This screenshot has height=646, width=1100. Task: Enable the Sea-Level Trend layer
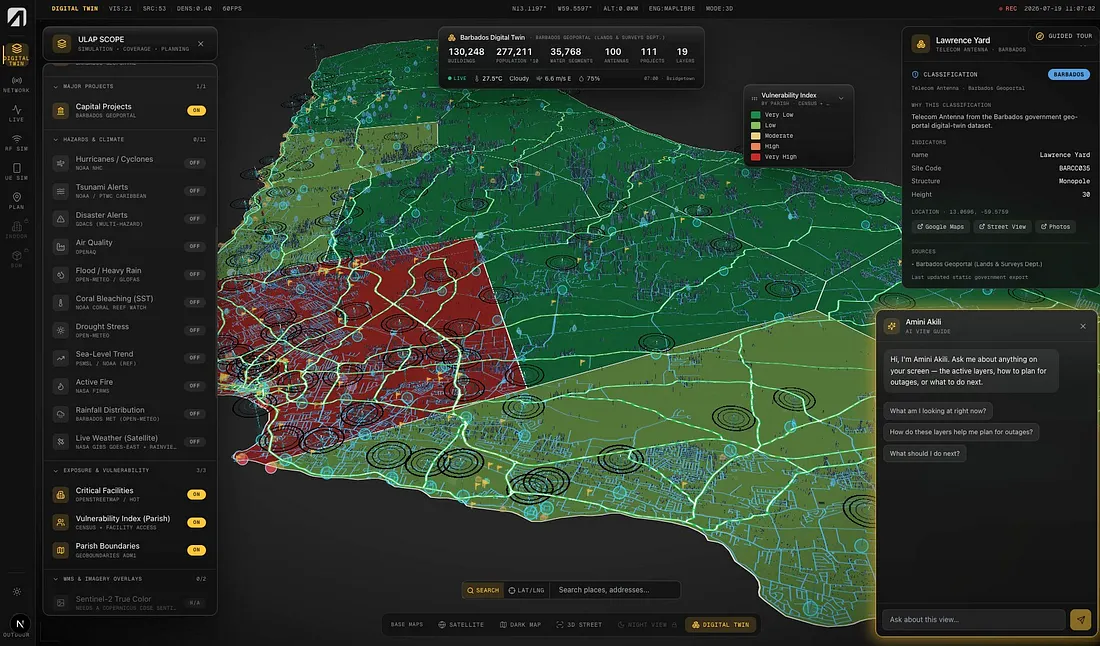(x=195, y=358)
